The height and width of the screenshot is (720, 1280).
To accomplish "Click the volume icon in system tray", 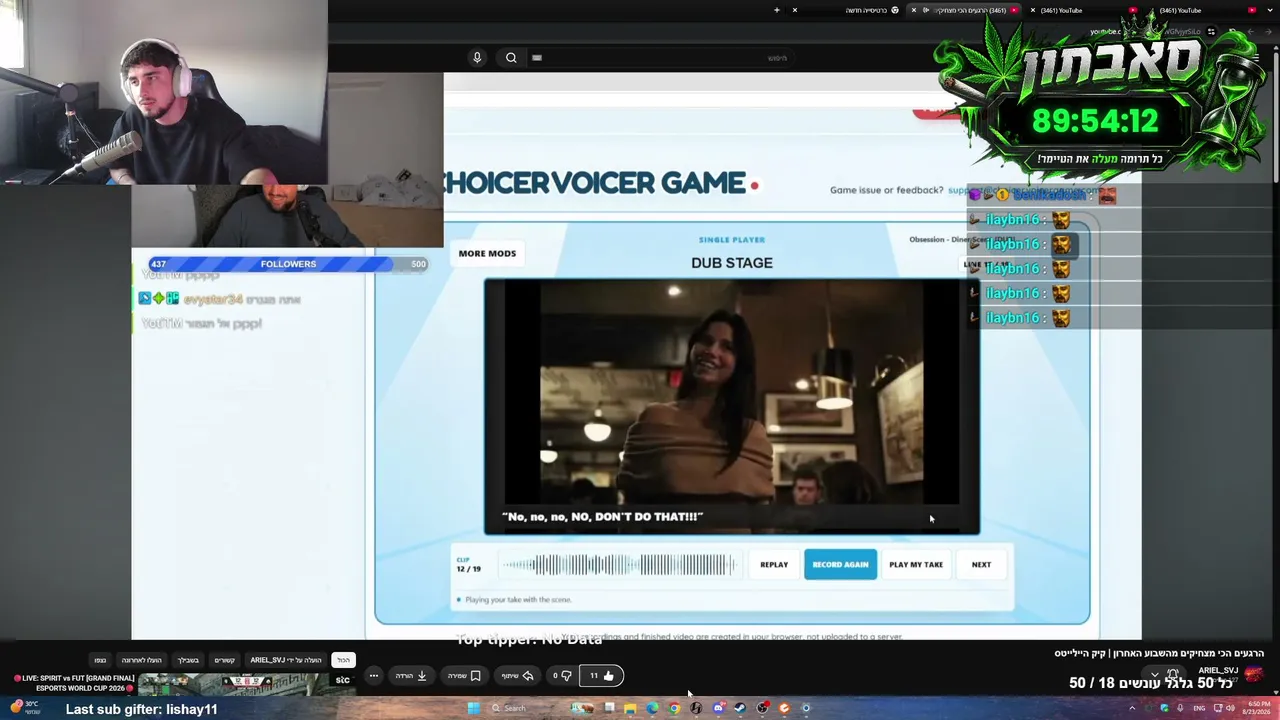I will (1229, 708).
